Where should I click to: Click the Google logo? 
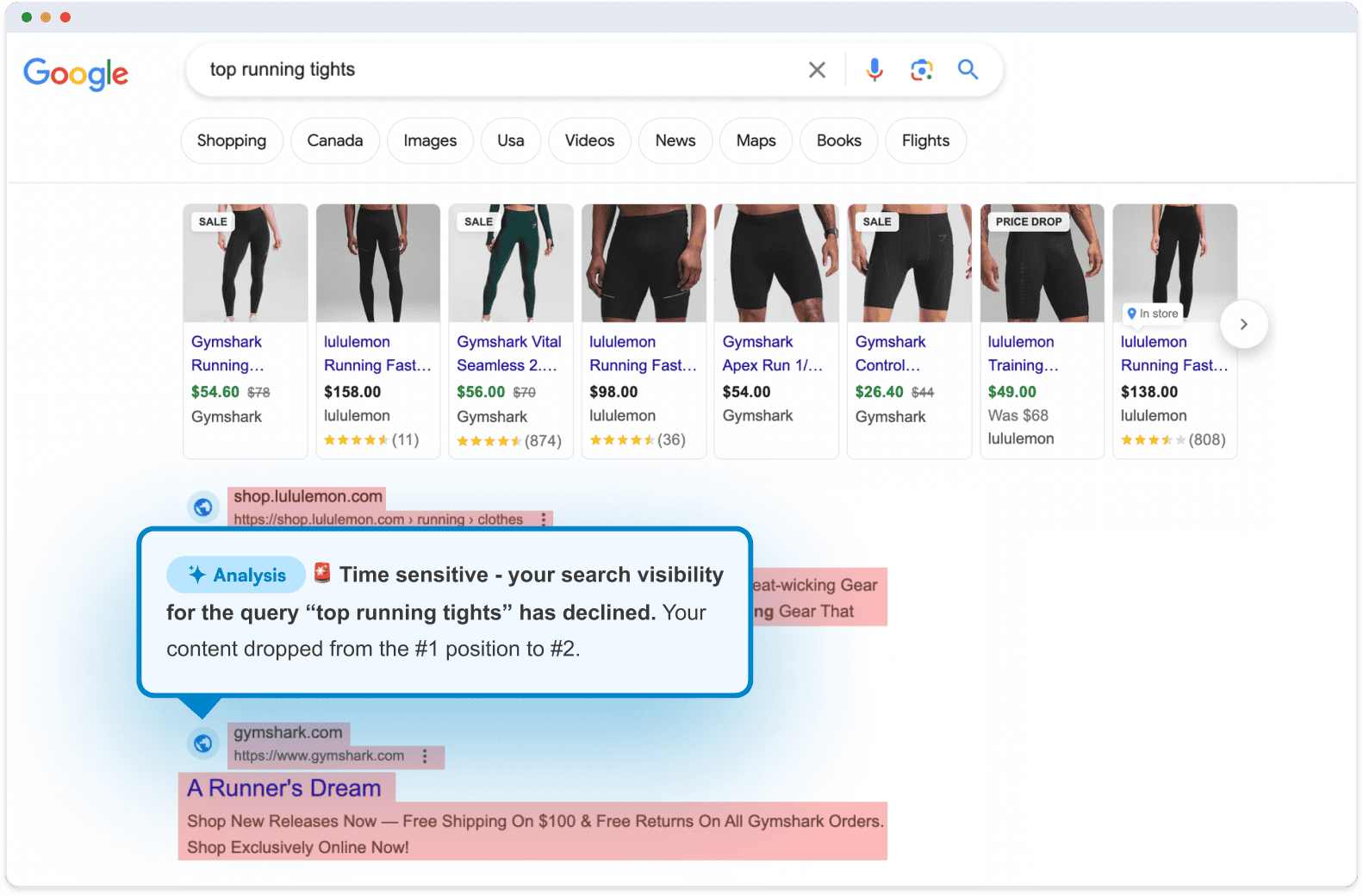(x=76, y=74)
